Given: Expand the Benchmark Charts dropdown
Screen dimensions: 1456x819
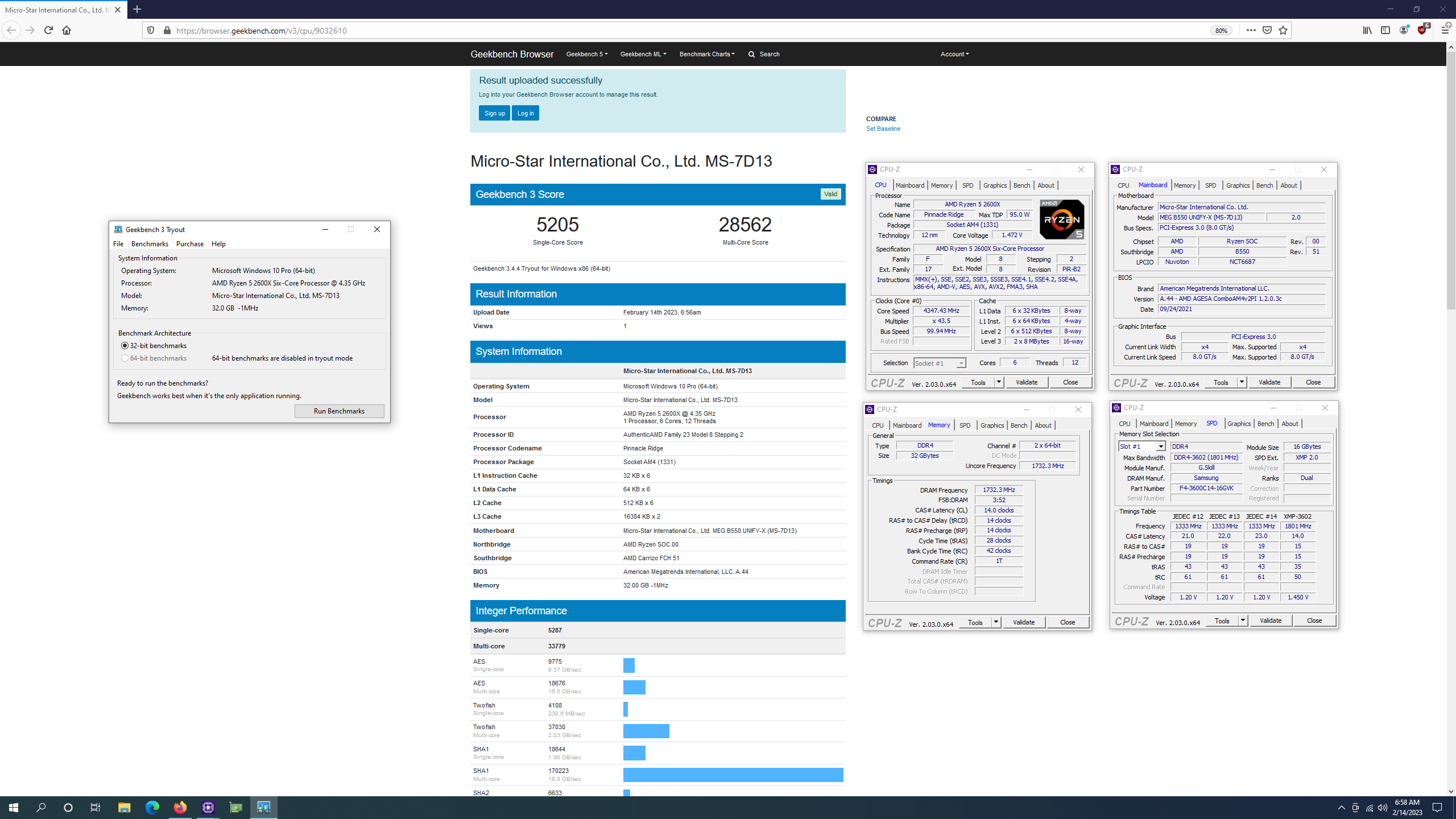Looking at the screenshot, I should point(706,54).
